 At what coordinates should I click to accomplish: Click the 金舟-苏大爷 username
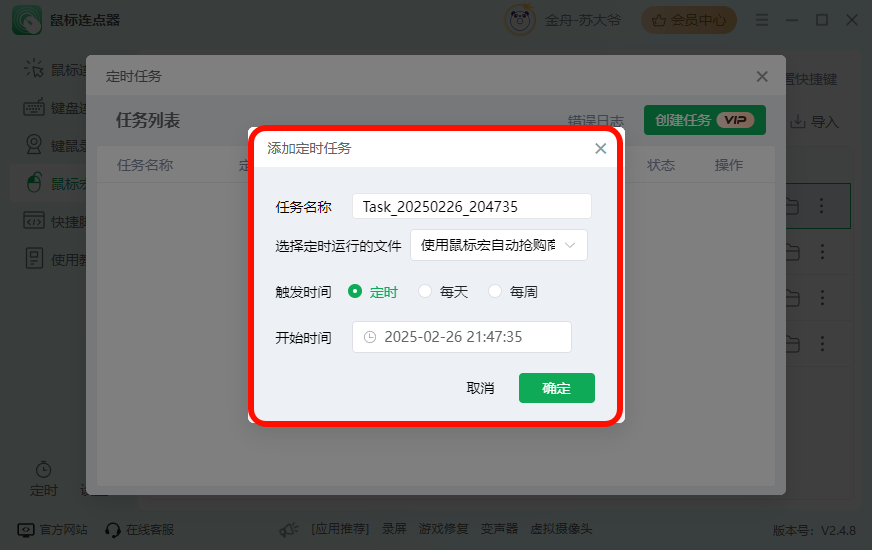(x=582, y=21)
